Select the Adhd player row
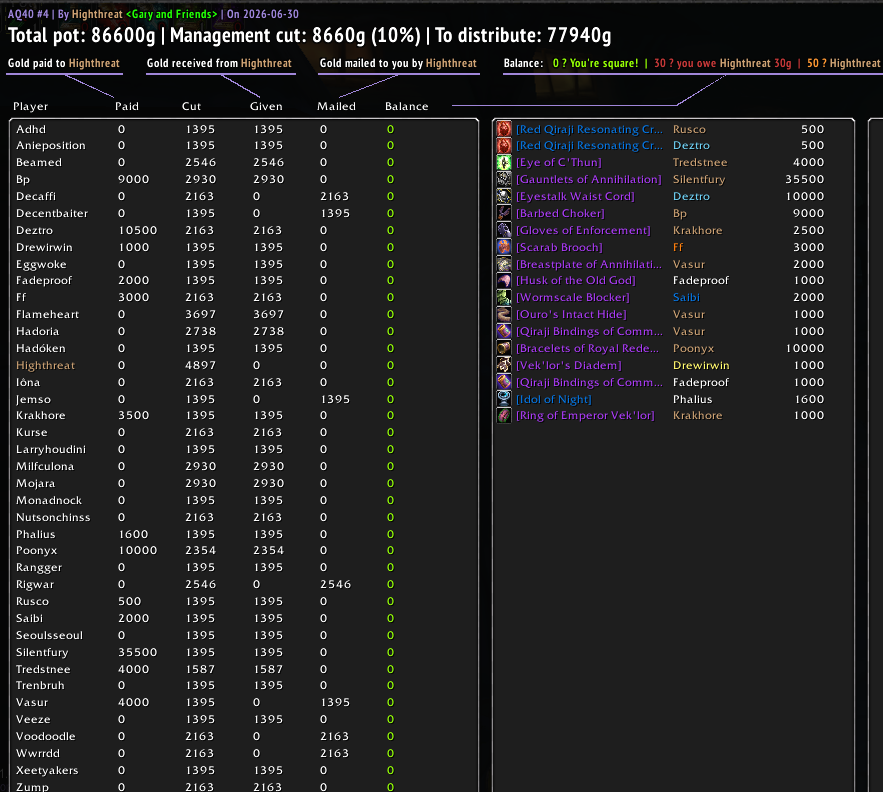This screenshot has height=792, width=883. pos(243,129)
